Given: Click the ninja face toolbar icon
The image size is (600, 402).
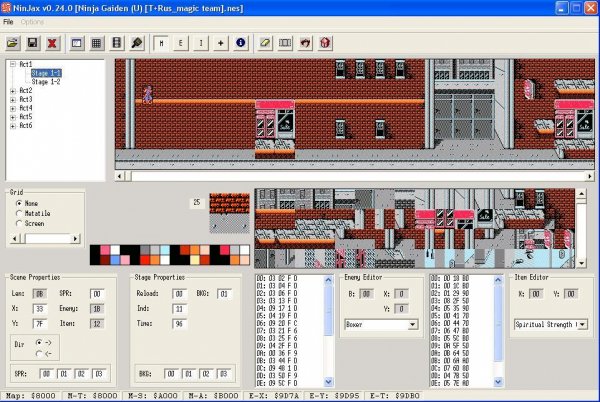Looking at the screenshot, I should pyautogui.click(x=305, y=43).
